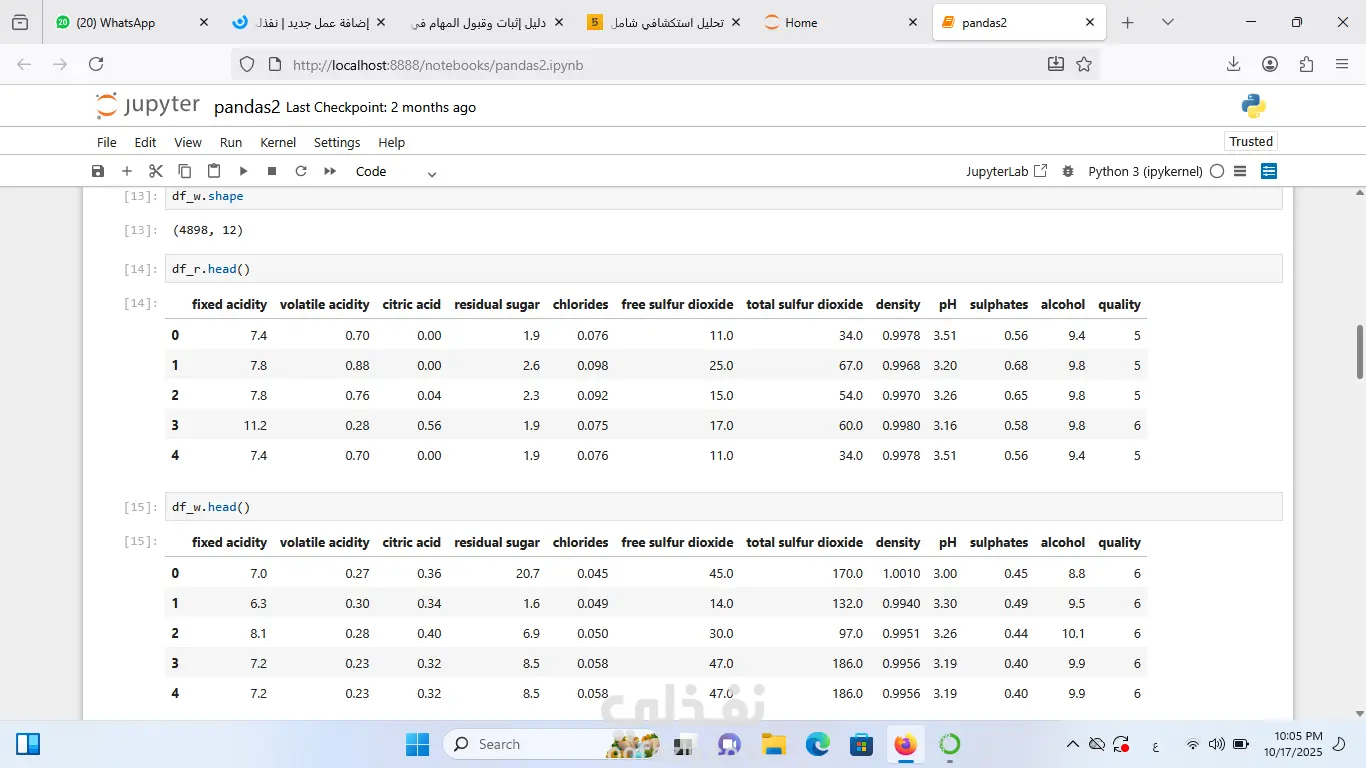
Task: Open the Kernel menu
Action: tap(278, 142)
